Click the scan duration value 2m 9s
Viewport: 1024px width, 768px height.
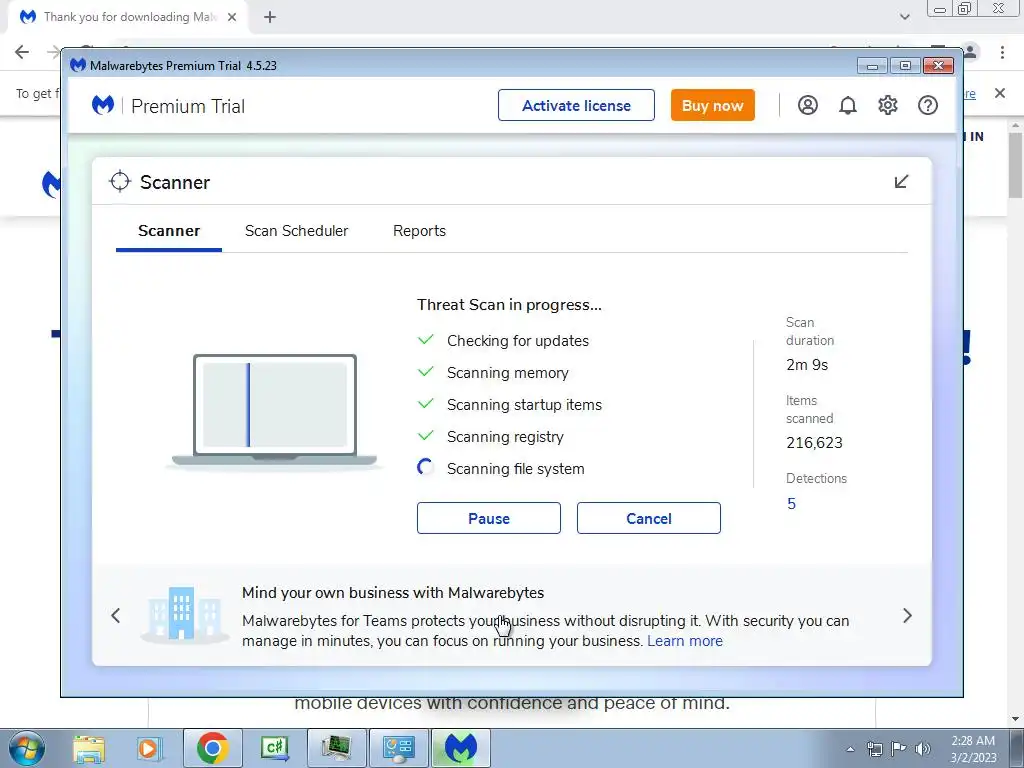coord(807,364)
